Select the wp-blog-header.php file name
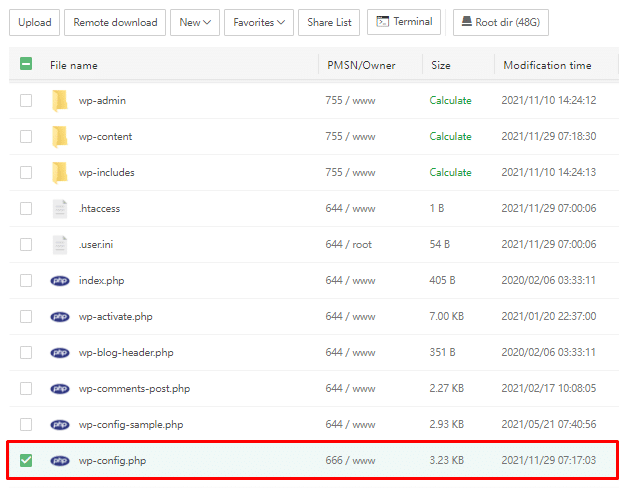Viewport: 619px width, 488px height. pyautogui.click(x=126, y=353)
